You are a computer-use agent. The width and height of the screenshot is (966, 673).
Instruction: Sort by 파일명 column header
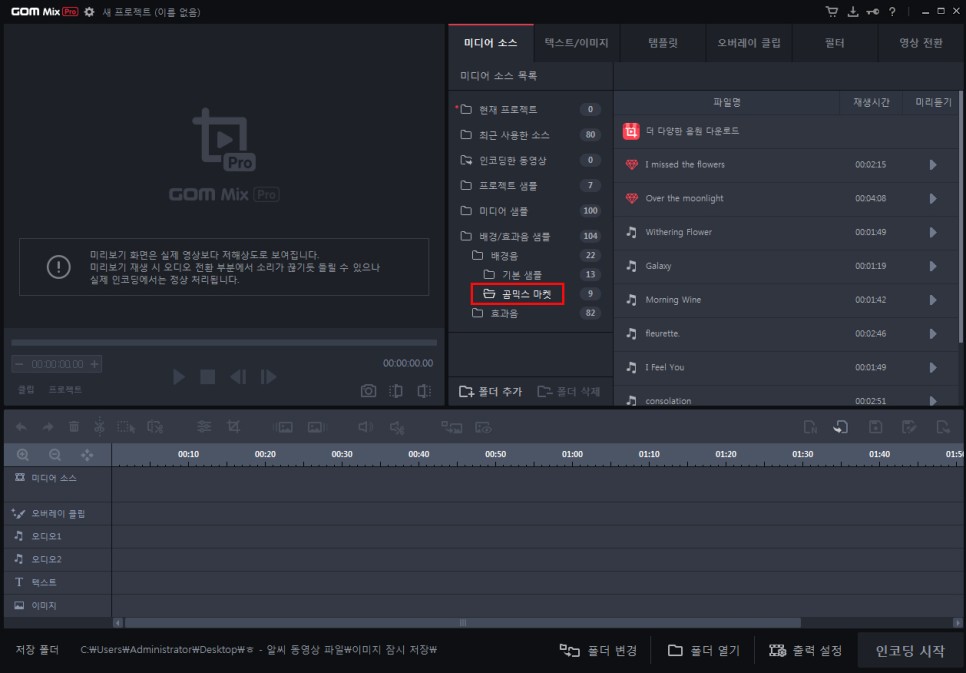tap(726, 102)
